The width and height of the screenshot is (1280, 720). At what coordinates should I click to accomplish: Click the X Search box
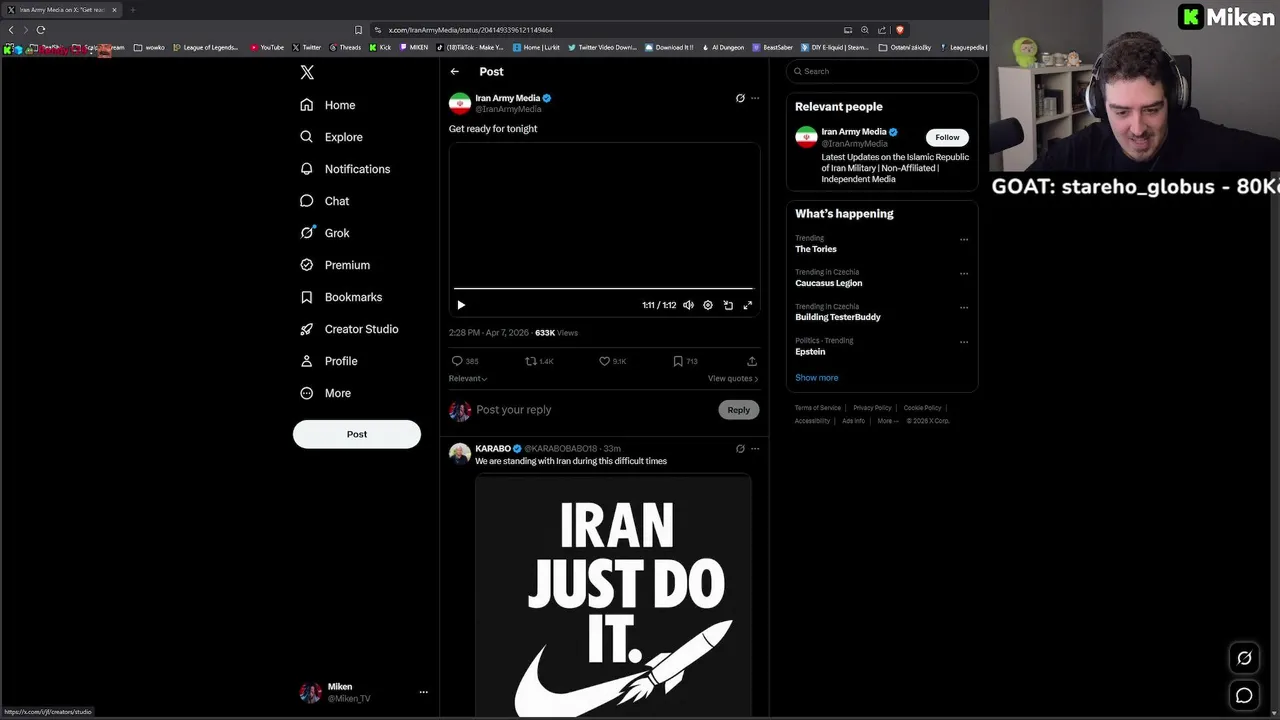pos(882,71)
